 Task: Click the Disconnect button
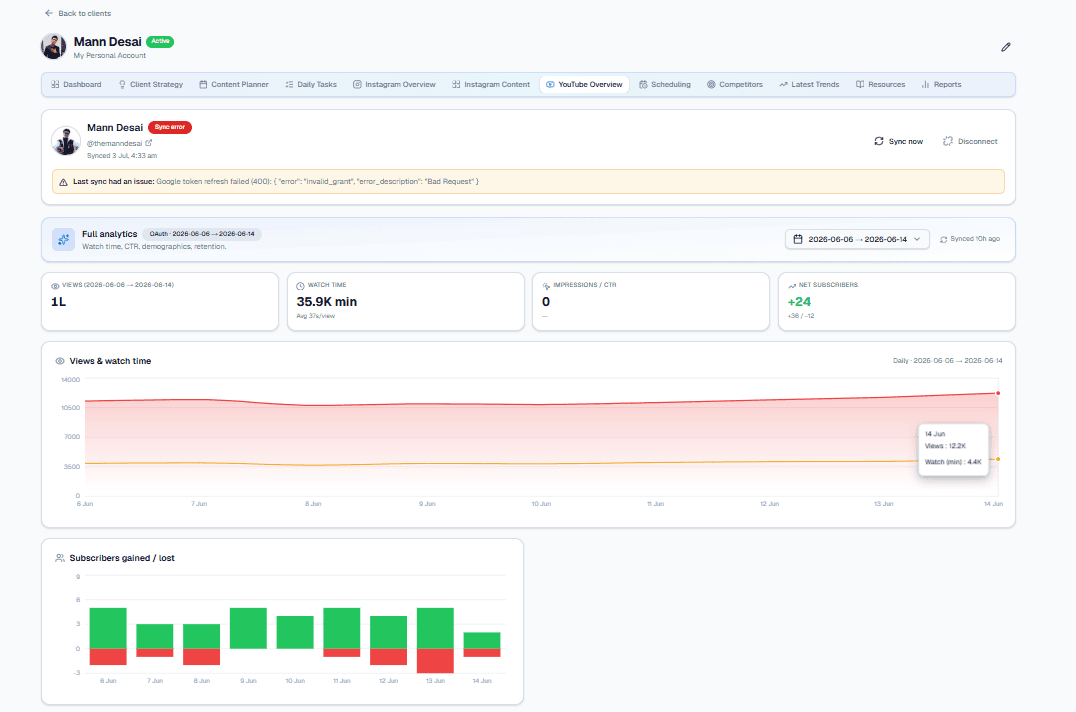(x=970, y=141)
